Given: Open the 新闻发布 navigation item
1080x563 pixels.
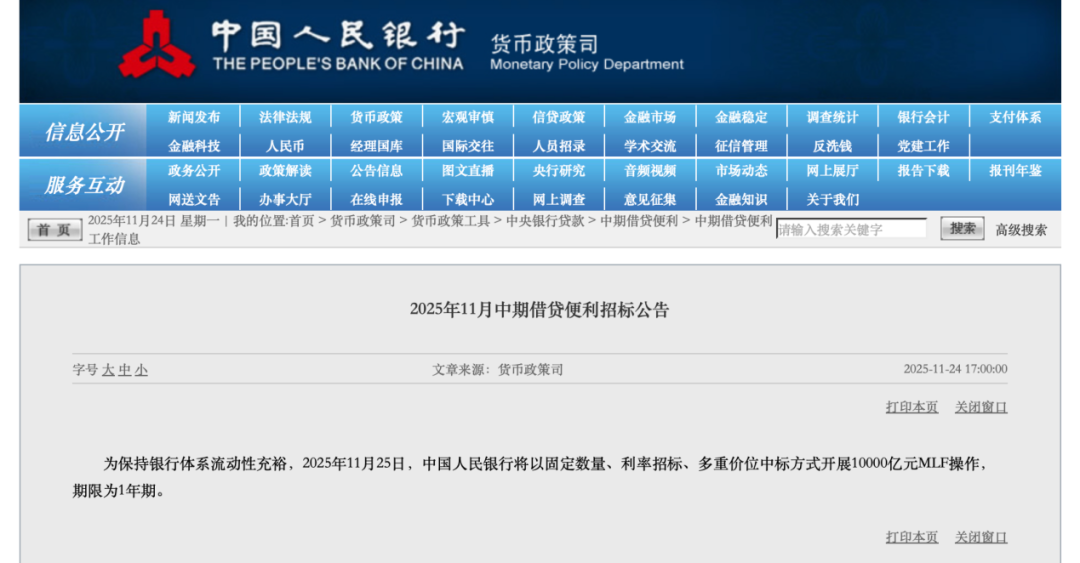Looking at the screenshot, I should coord(194,117).
